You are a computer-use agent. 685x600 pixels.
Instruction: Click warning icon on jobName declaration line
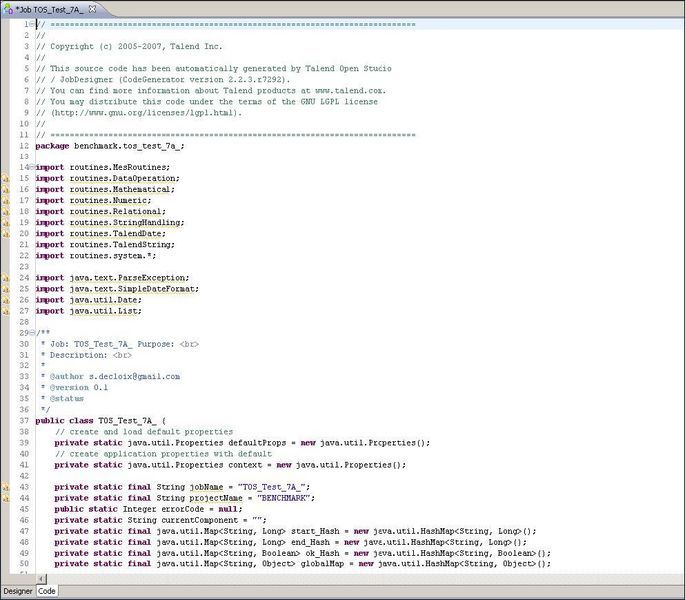pyautogui.click(x=4, y=486)
